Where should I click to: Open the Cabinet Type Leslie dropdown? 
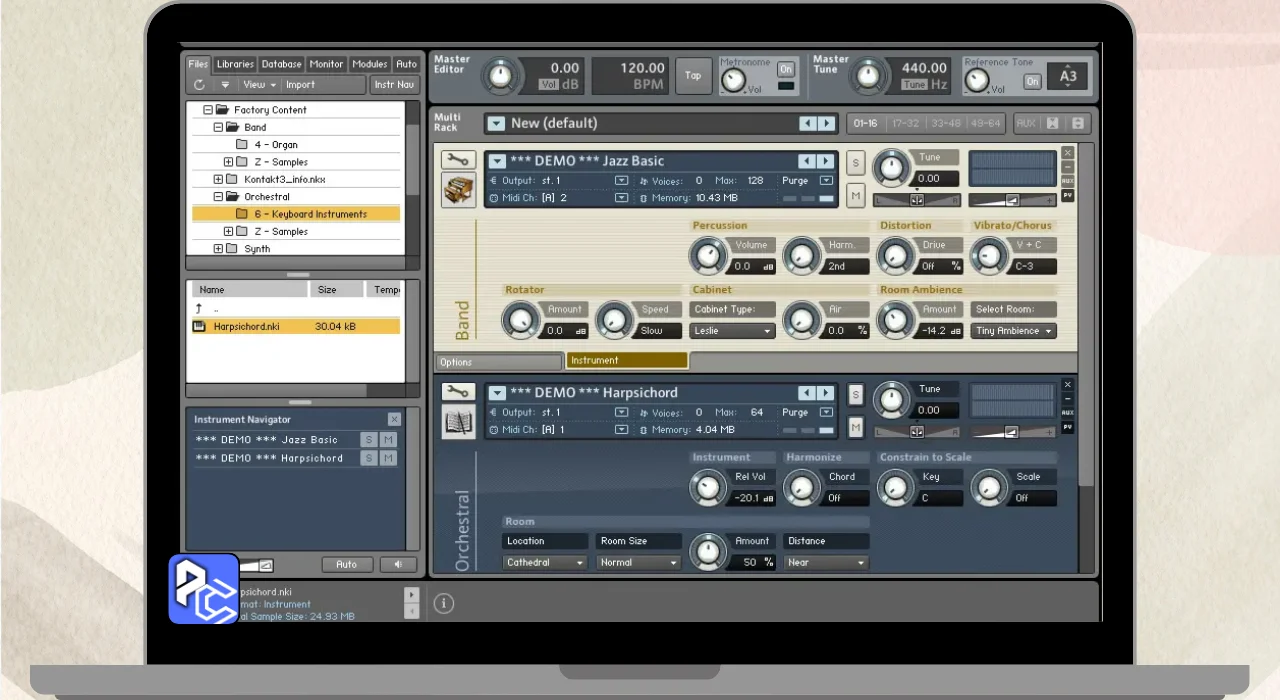[x=733, y=331]
